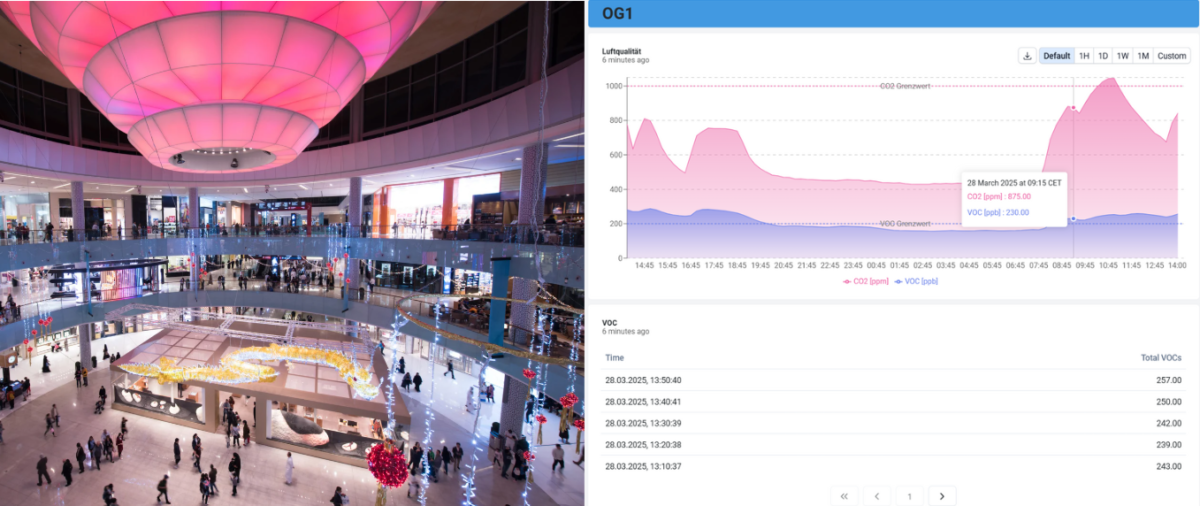Download the Luftqualität chart data
The height and width of the screenshot is (506, 1200).
[1027, 56]
